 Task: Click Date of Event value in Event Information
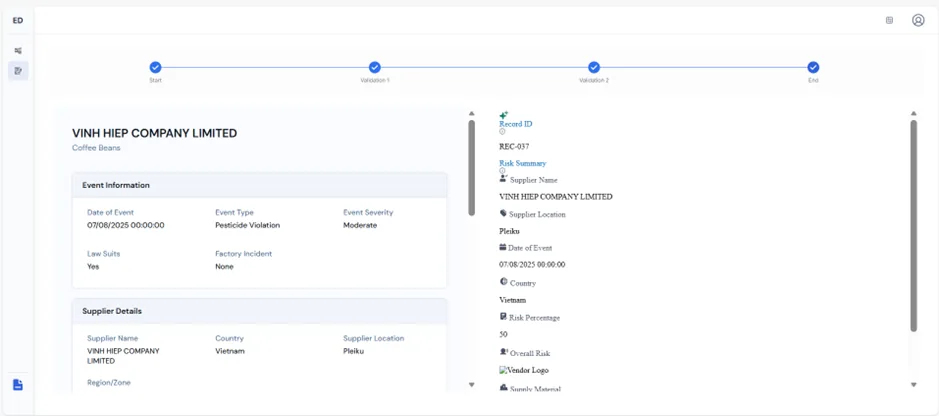click(126, 226)
